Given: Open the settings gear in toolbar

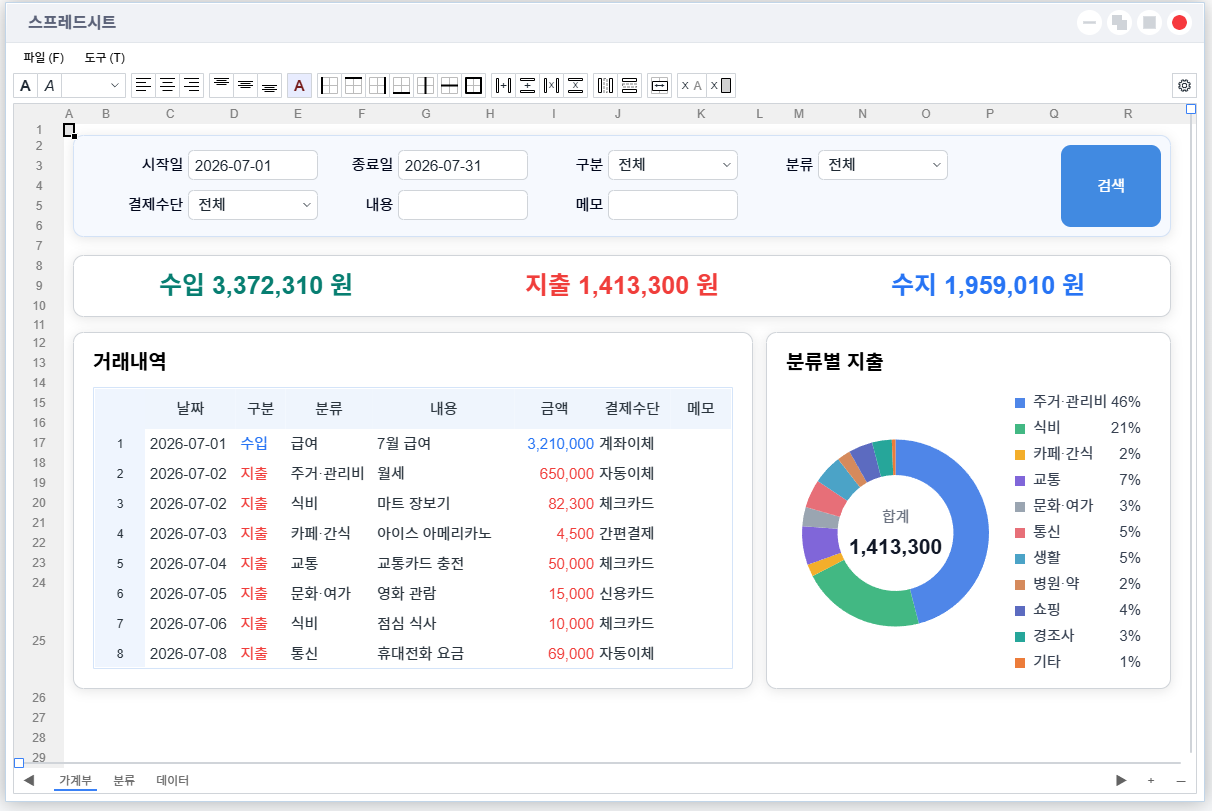Looking at the screenshot, I should [1184, 85].
